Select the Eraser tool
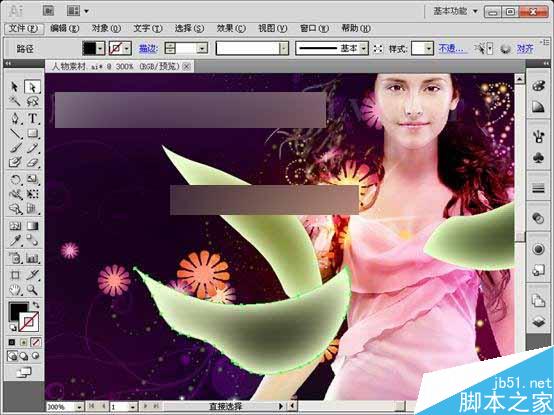This screenshot has height=415, width=554. (x=32, y=162)
